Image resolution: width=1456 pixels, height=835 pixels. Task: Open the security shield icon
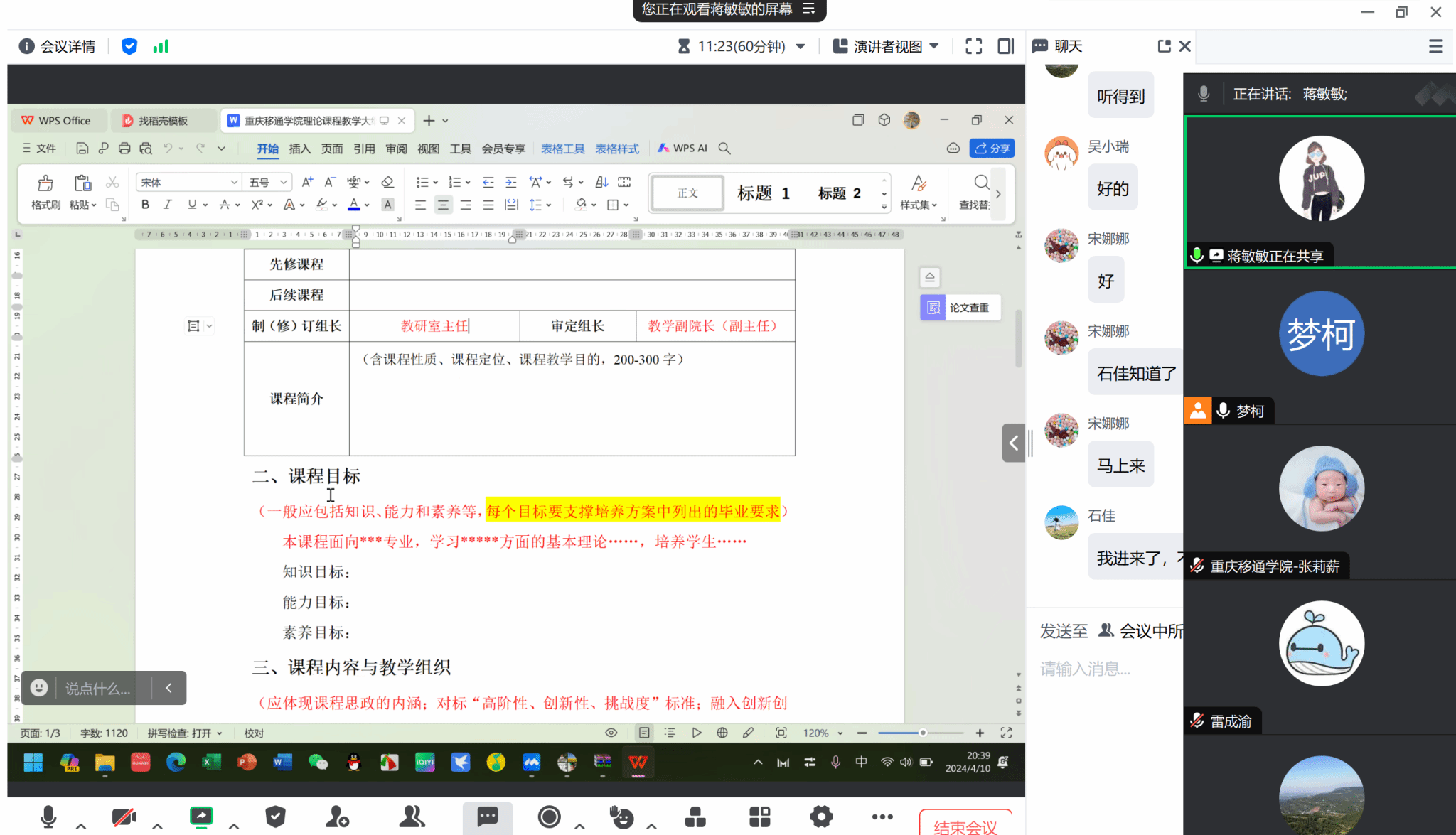(x=276, y=817)
